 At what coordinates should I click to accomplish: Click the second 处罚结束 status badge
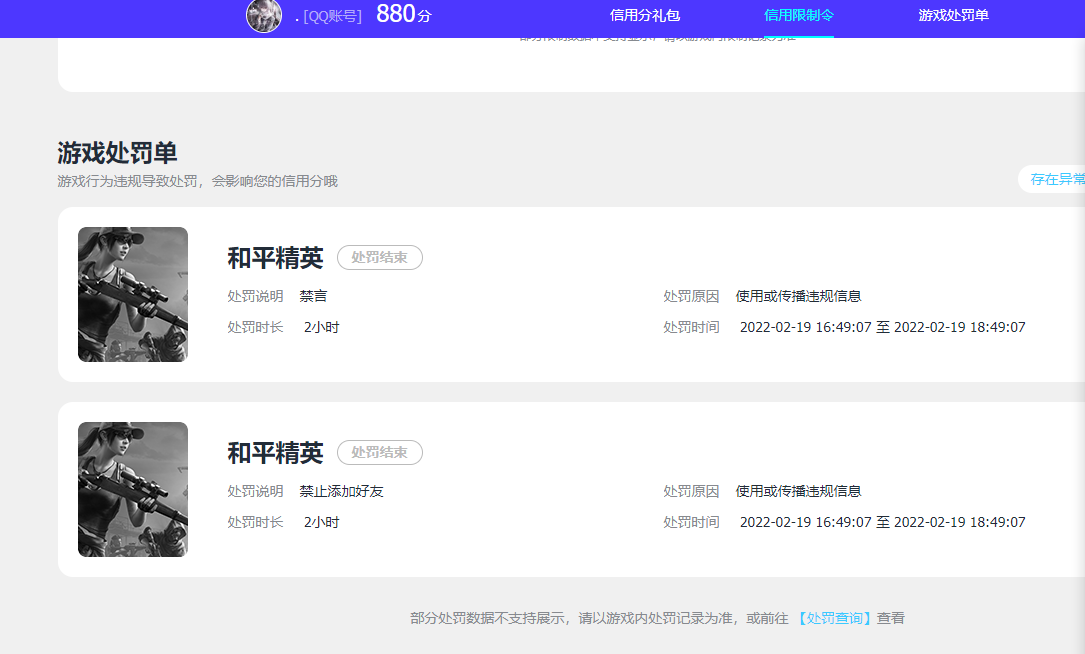pos(379,452)
